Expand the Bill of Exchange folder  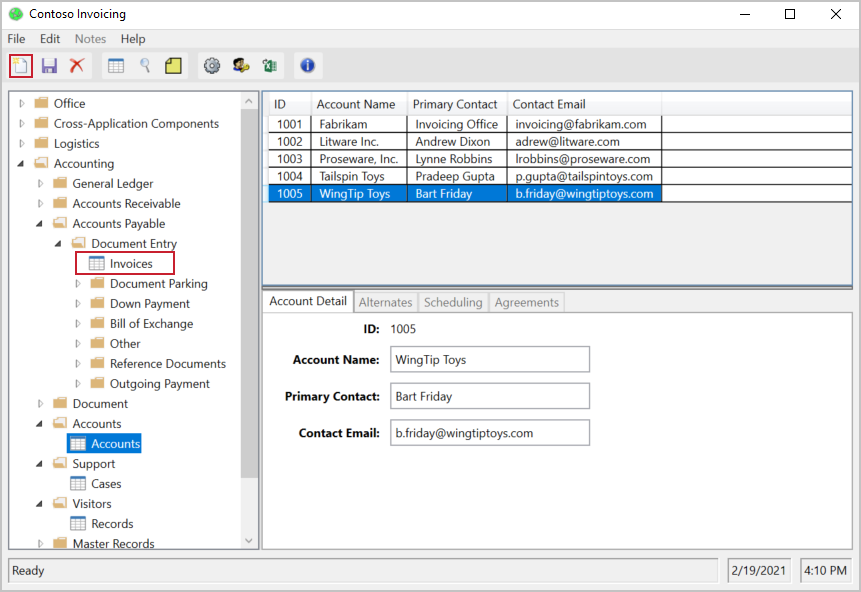point(78,323)
